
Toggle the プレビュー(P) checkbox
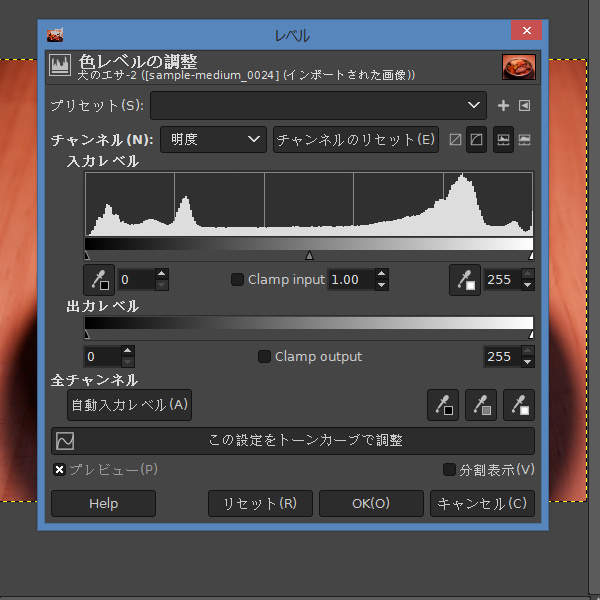(x=59, y=469)
